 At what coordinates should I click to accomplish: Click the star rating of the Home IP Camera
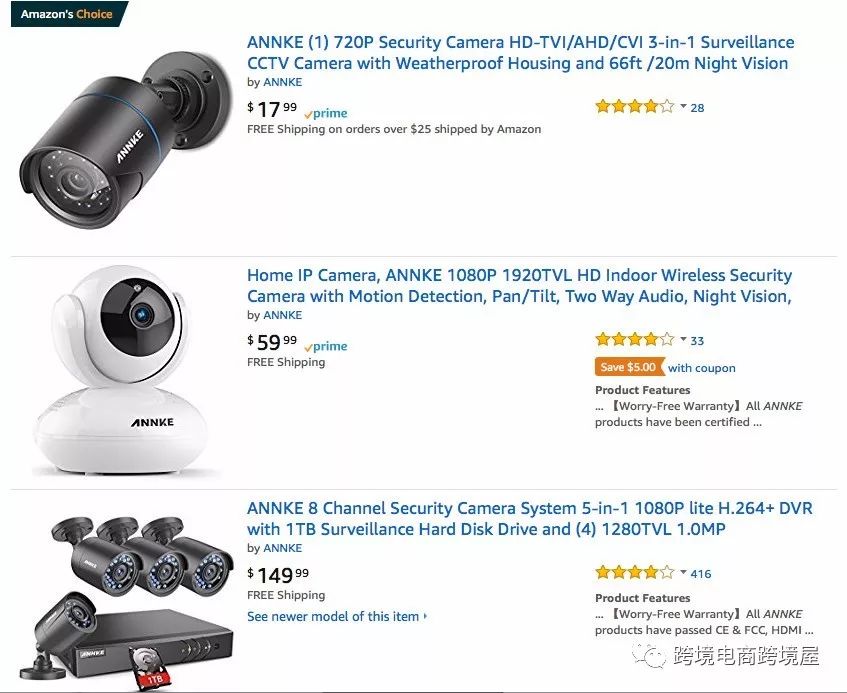tap(635, 340)
